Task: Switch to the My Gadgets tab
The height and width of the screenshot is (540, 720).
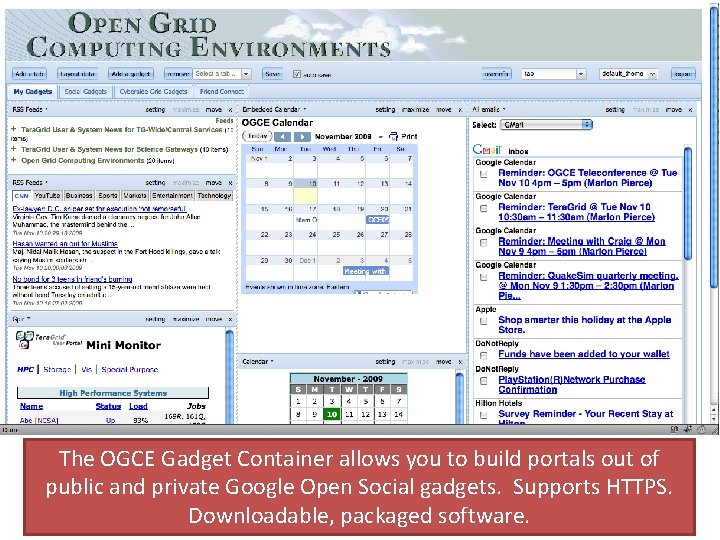Action: pos(33,91)
